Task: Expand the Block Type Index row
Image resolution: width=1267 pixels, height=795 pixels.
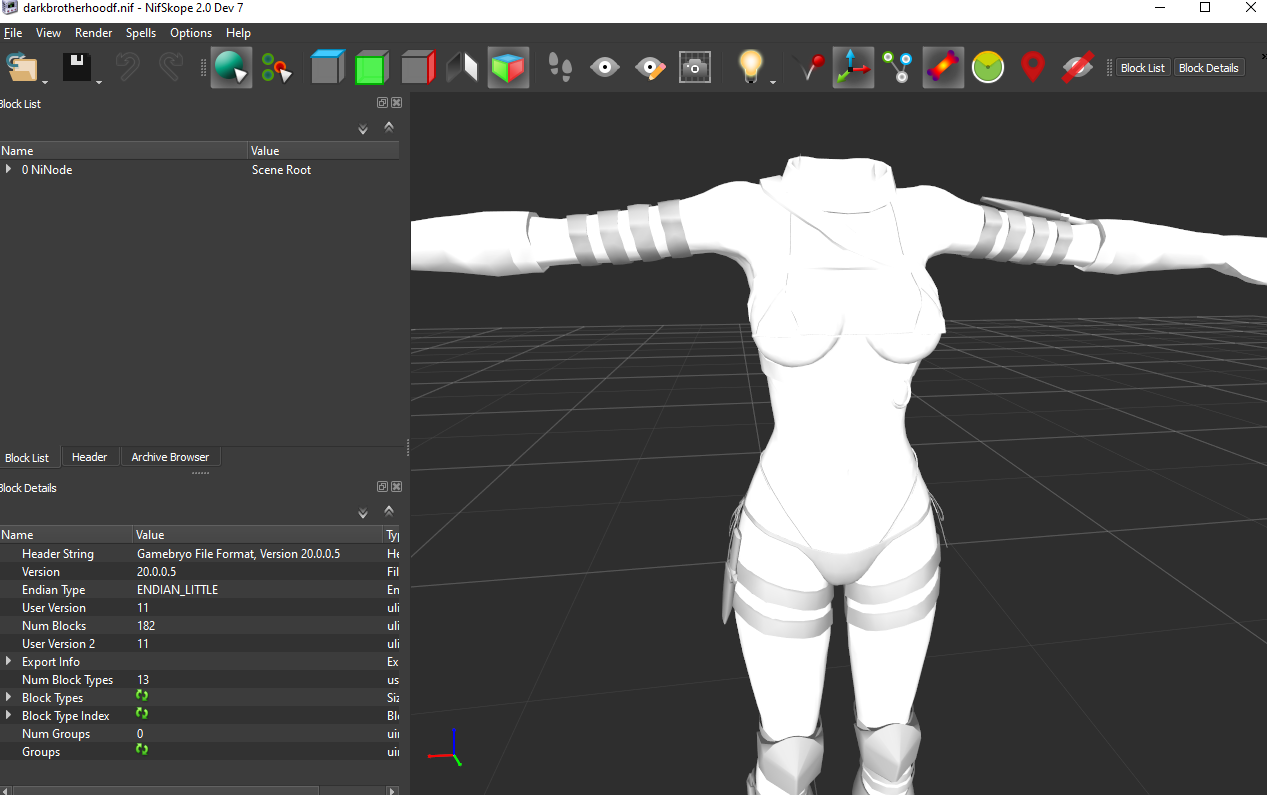Action: (x=9, y=716)
